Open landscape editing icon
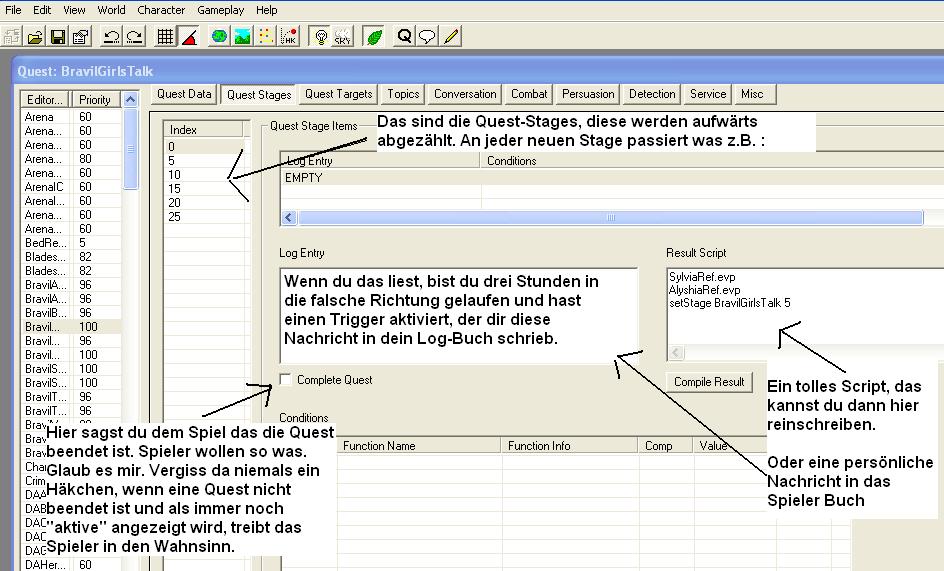 (x=242, y=37)
